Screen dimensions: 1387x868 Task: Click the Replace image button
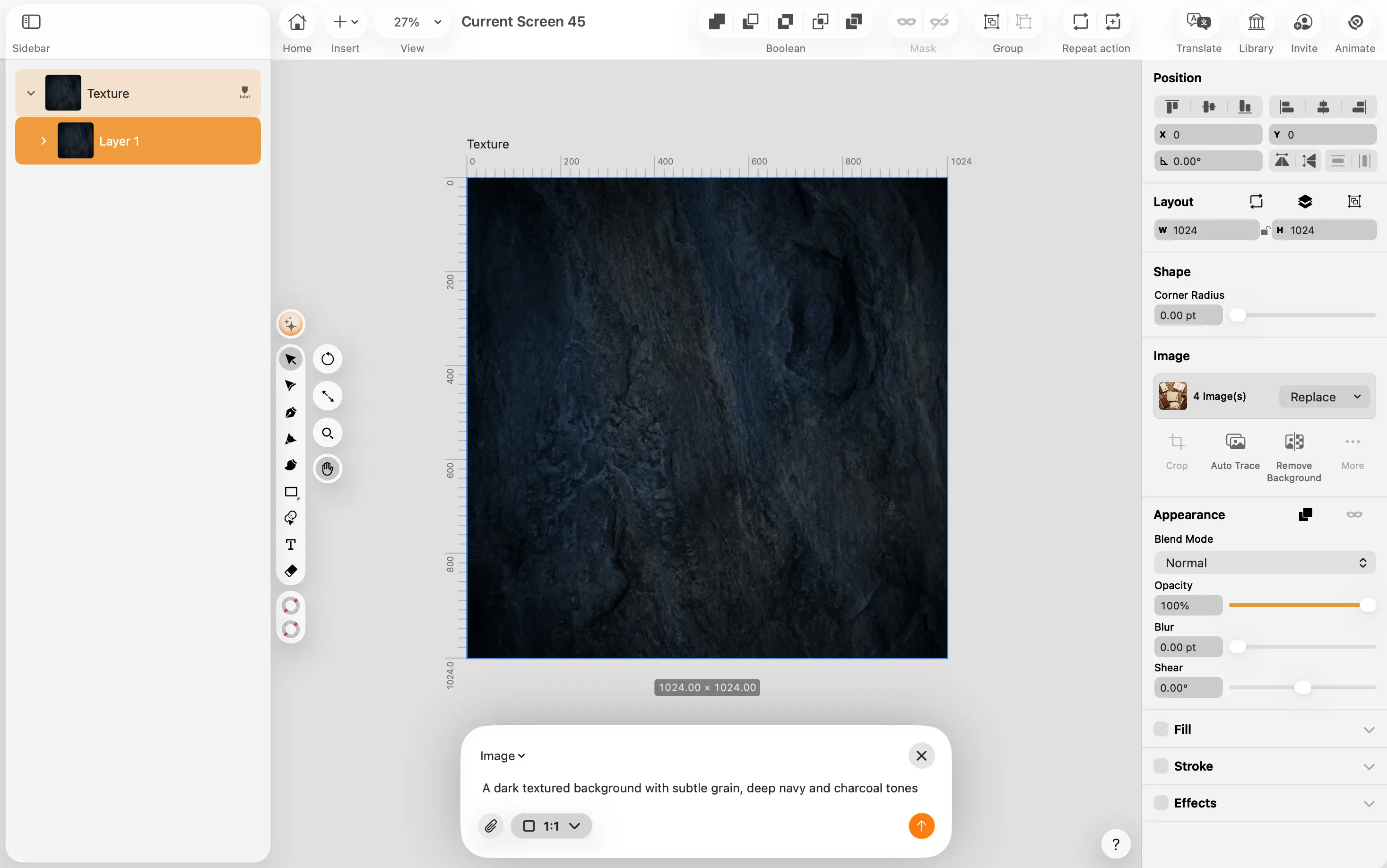pyautogui.click(x=1325, y=397)
